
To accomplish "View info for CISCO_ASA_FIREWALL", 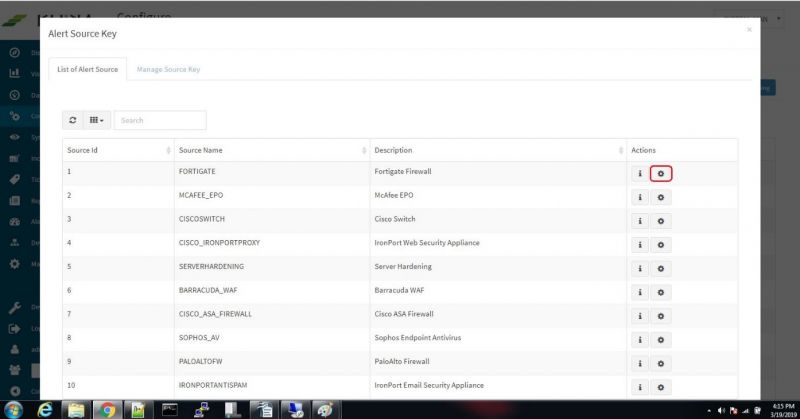I will (x=640, y=316).
